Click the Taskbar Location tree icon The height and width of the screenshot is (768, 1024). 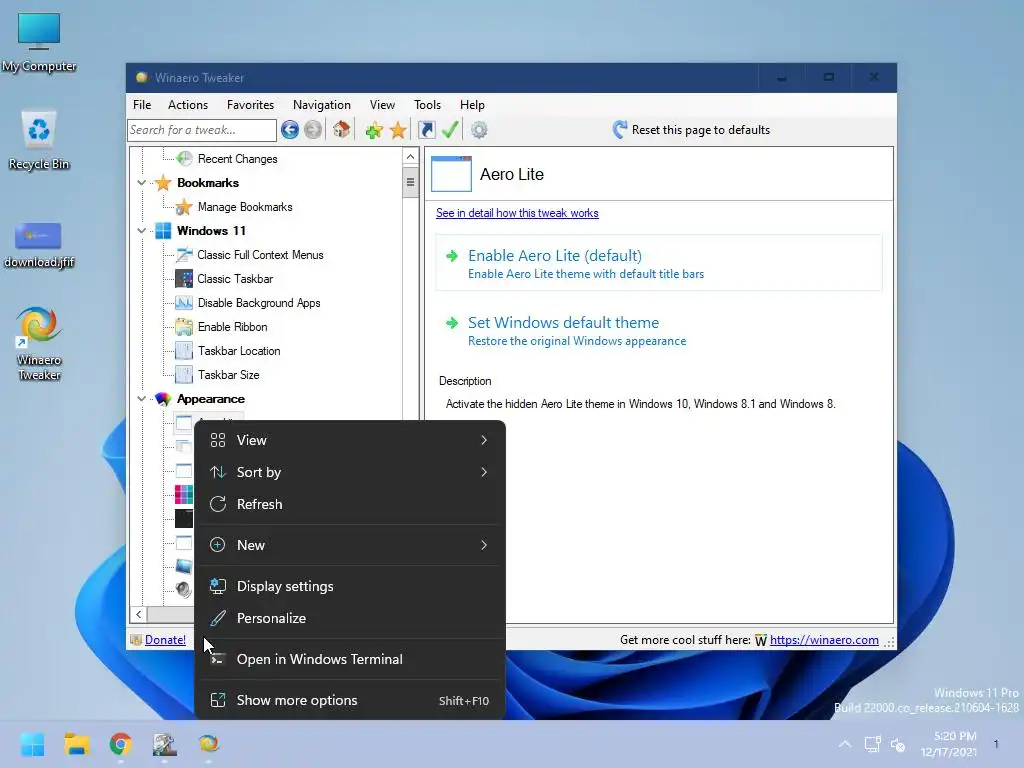pyautogui.click(x=184, y=351)
